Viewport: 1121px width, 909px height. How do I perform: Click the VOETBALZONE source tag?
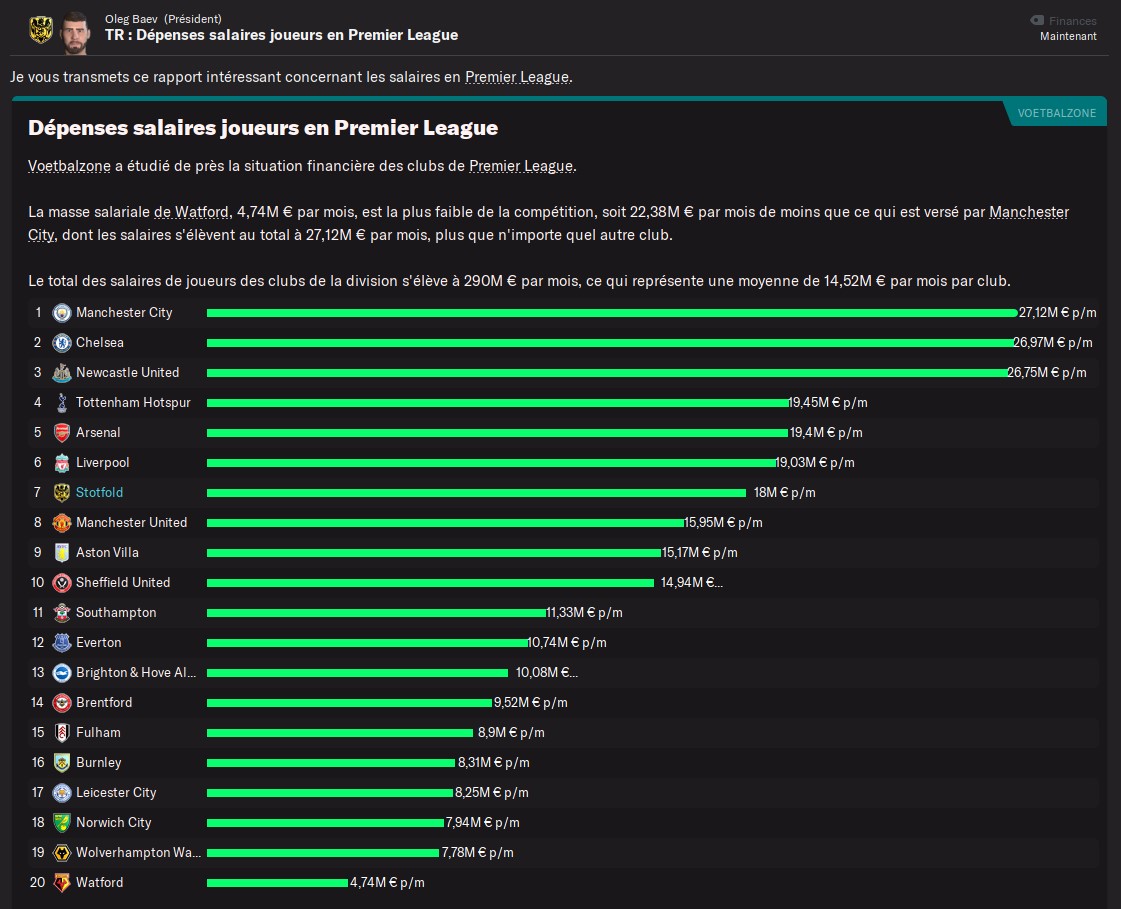pos(1057,113)
